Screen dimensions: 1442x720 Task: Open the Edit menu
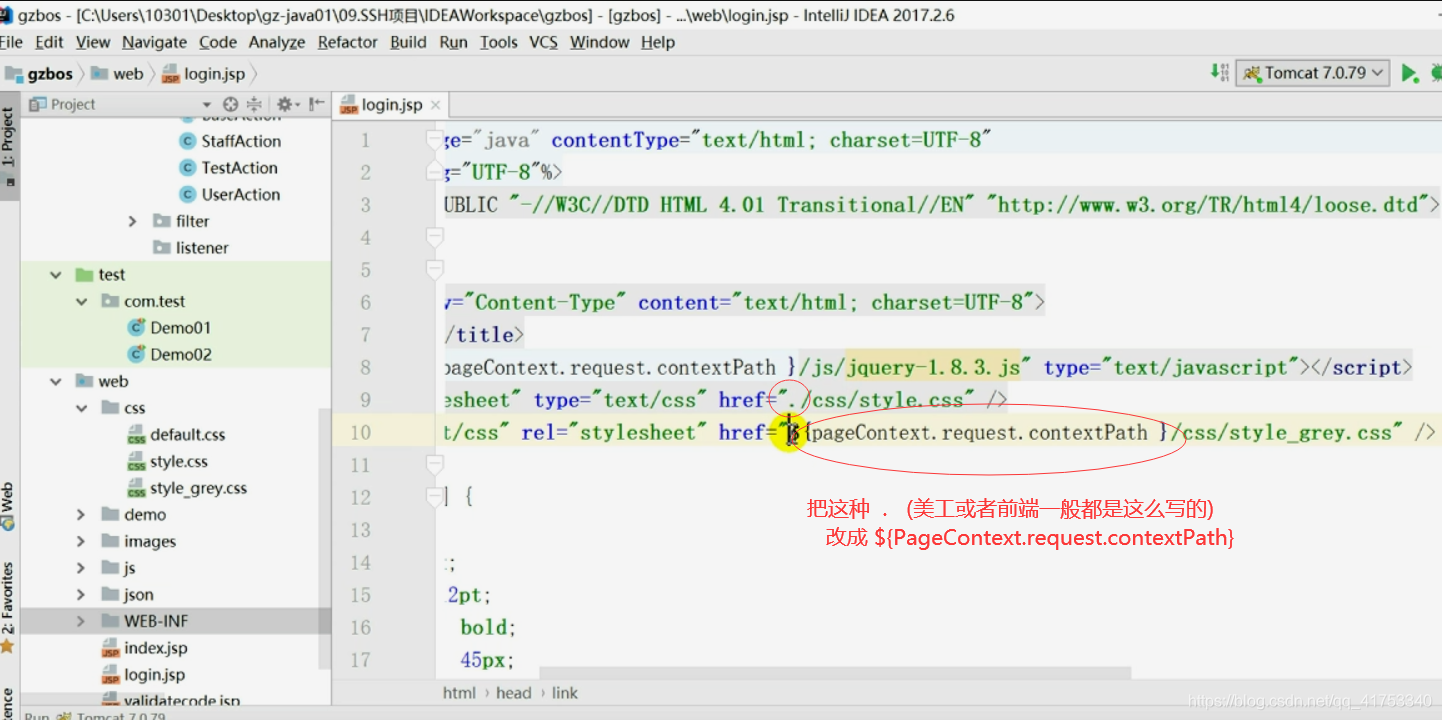[x=49, y=42]
